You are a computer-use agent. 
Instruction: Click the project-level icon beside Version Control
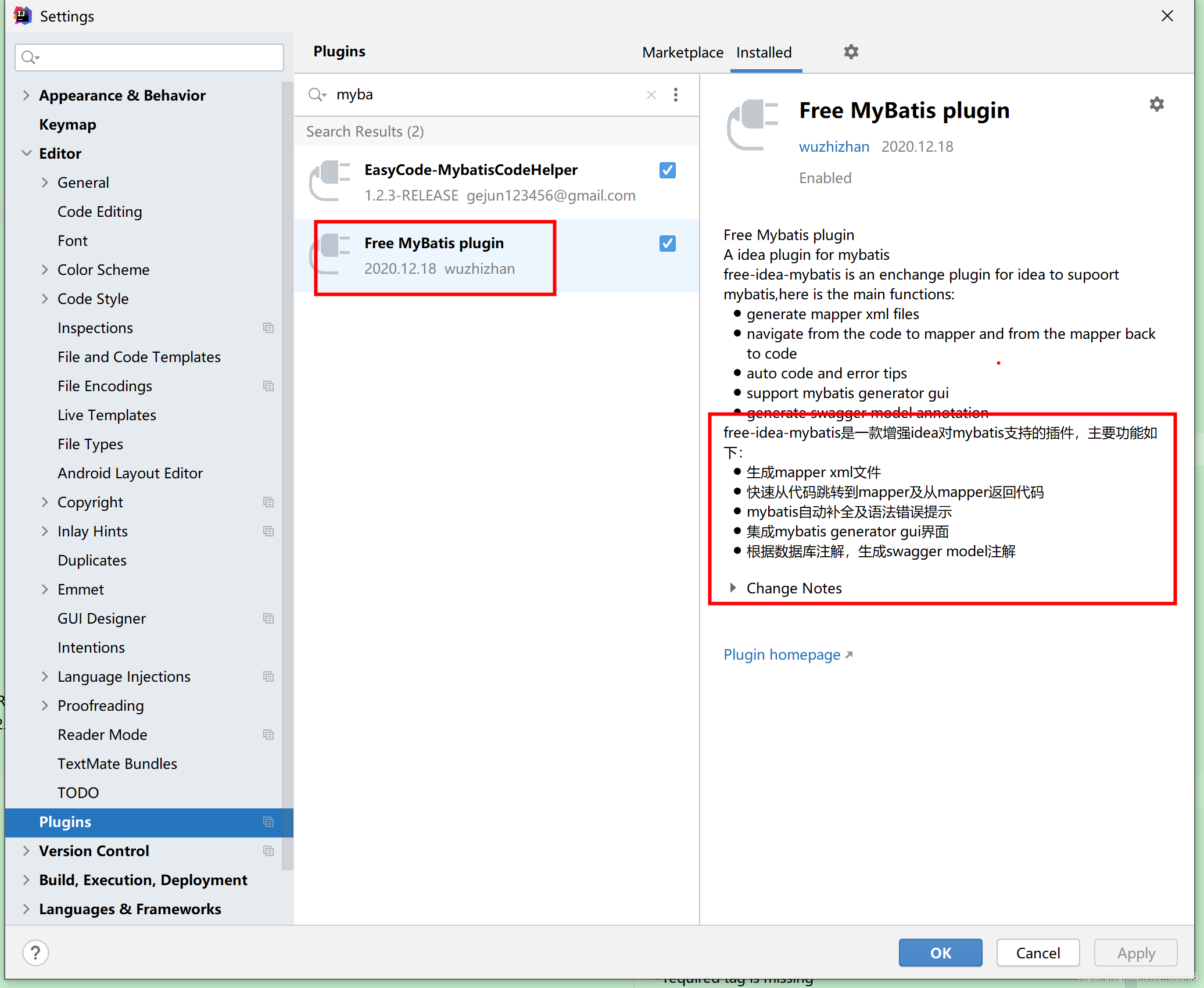[x=268, y=851]
